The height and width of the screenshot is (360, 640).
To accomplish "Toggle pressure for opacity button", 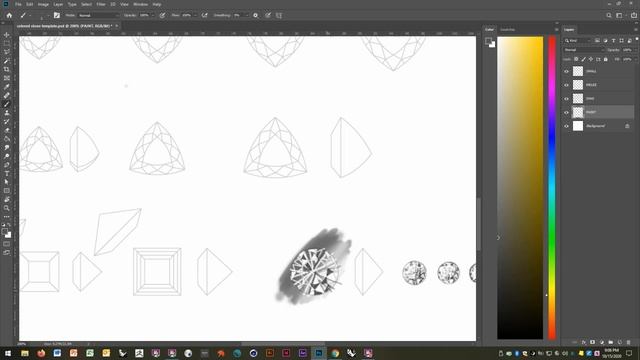I will 162,16.
